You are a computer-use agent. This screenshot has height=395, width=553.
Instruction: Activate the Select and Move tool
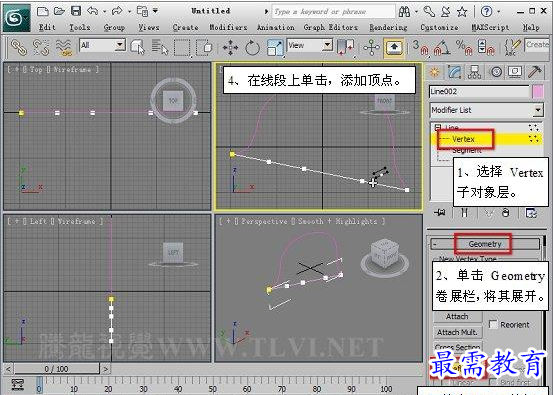pos(230,47)
